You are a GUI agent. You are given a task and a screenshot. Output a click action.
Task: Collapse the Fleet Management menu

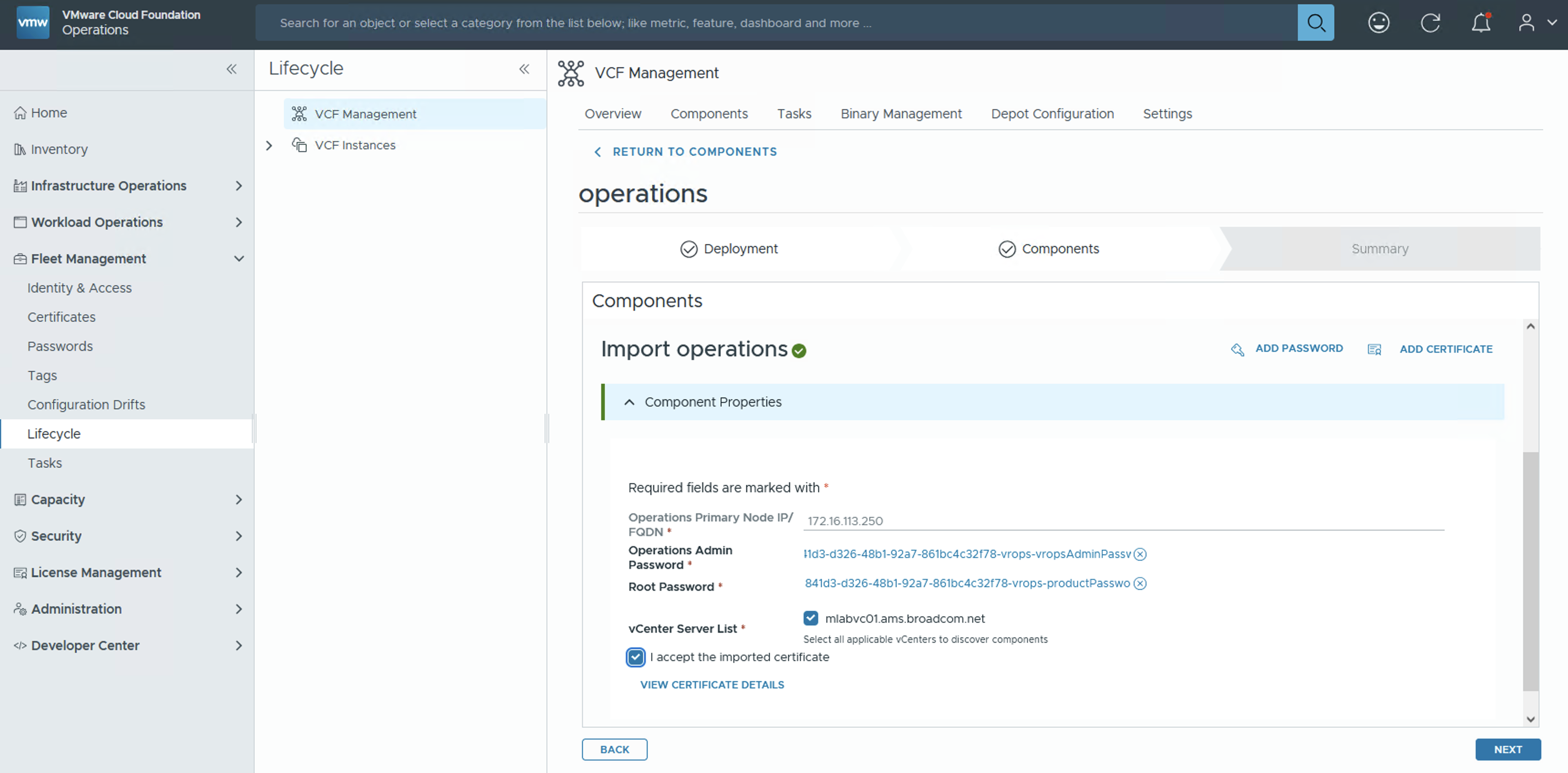239,259
